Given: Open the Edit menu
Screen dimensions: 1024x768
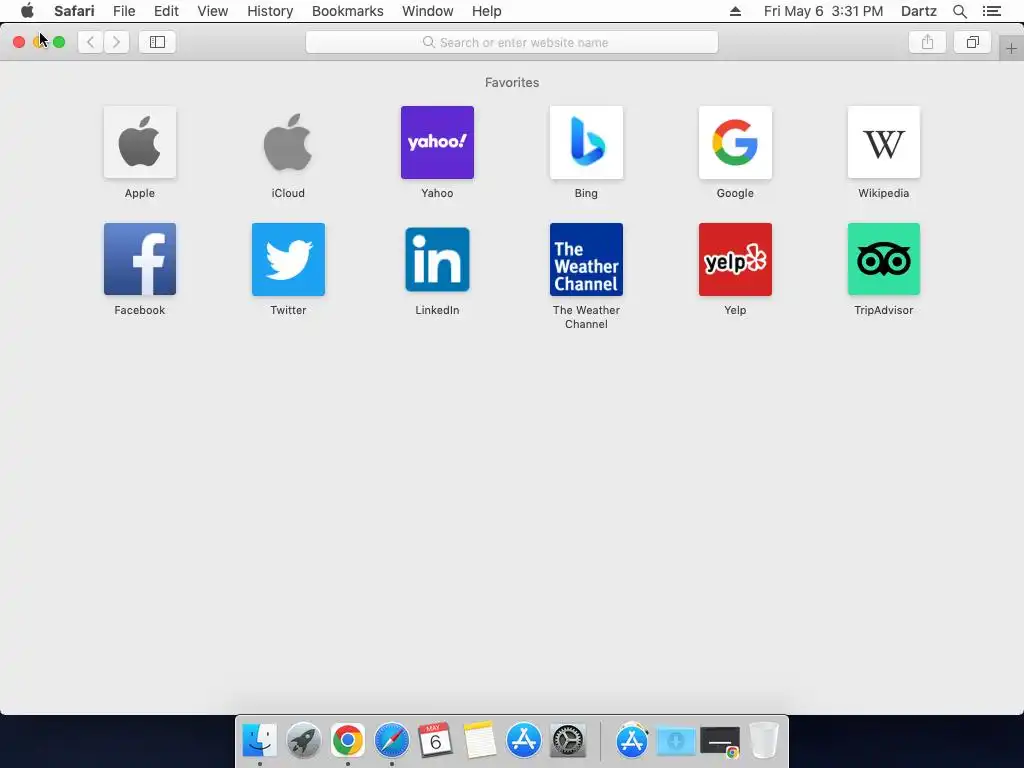Looking at the screenshot, I should pyautogui.click(x=166, y=11).
